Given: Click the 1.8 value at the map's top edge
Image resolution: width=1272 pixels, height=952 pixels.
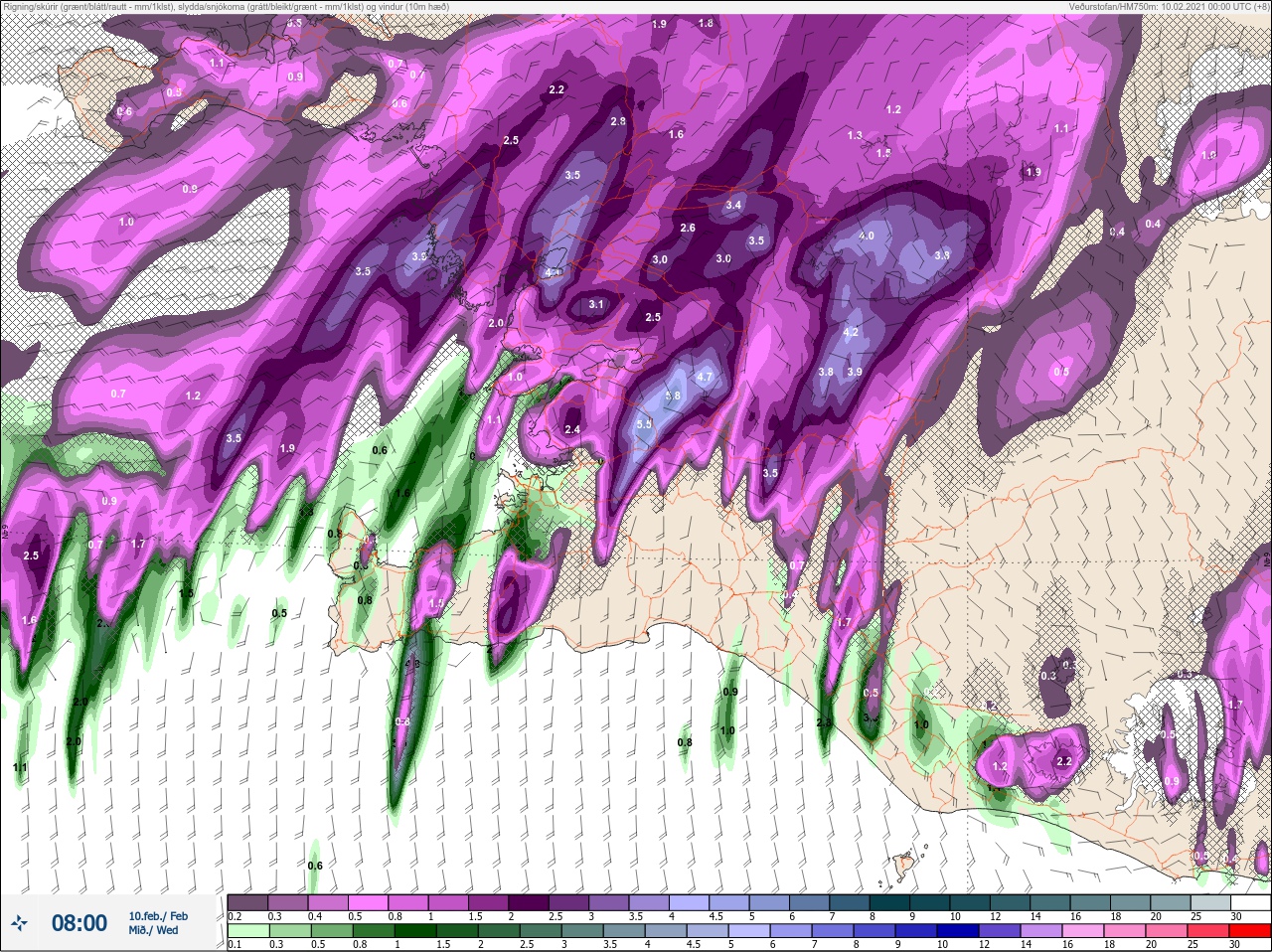Looking at the screenshot, I should click(706, 23).
